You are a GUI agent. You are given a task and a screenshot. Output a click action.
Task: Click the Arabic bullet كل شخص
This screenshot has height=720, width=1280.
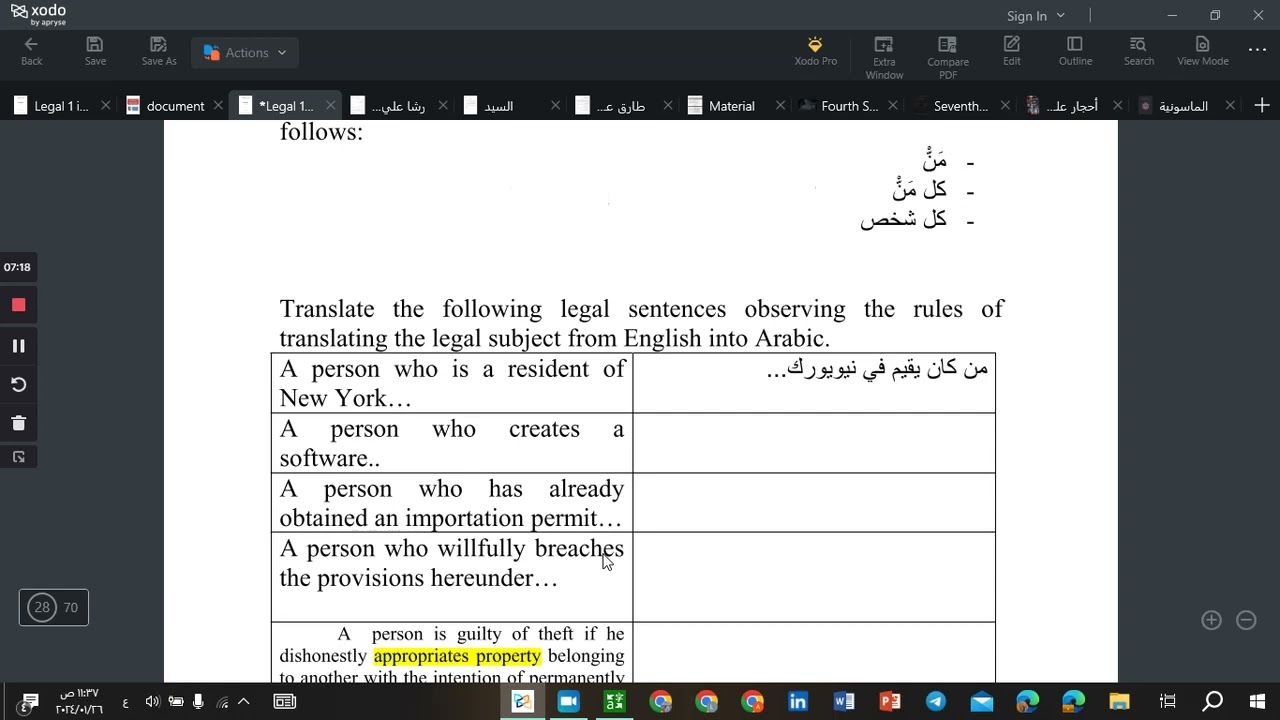903,219
